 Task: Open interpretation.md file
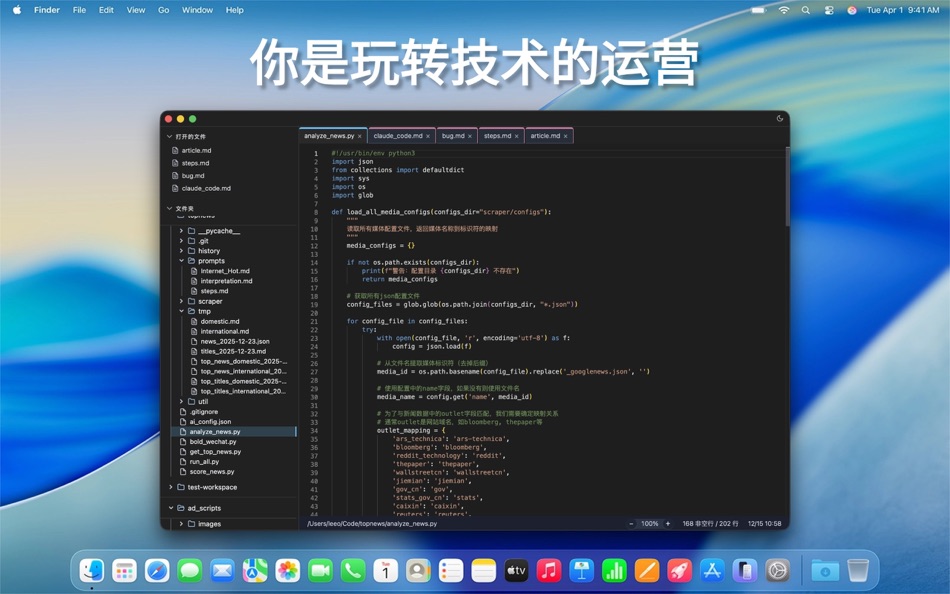tap(226, 281)
